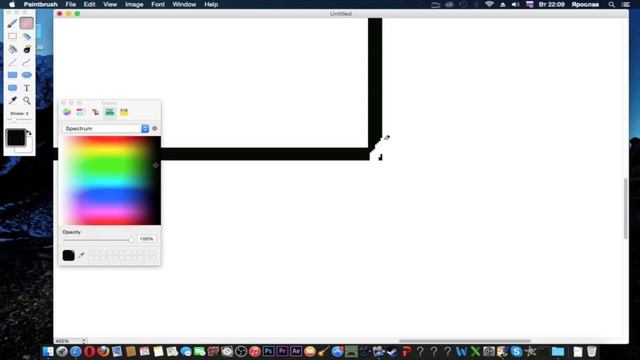Open the Font menu
The image size is (640, 360).
158,4
